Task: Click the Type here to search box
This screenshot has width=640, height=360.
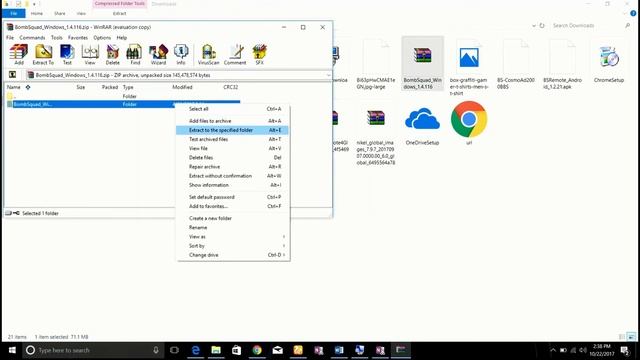Action: (x=94, y=350)
